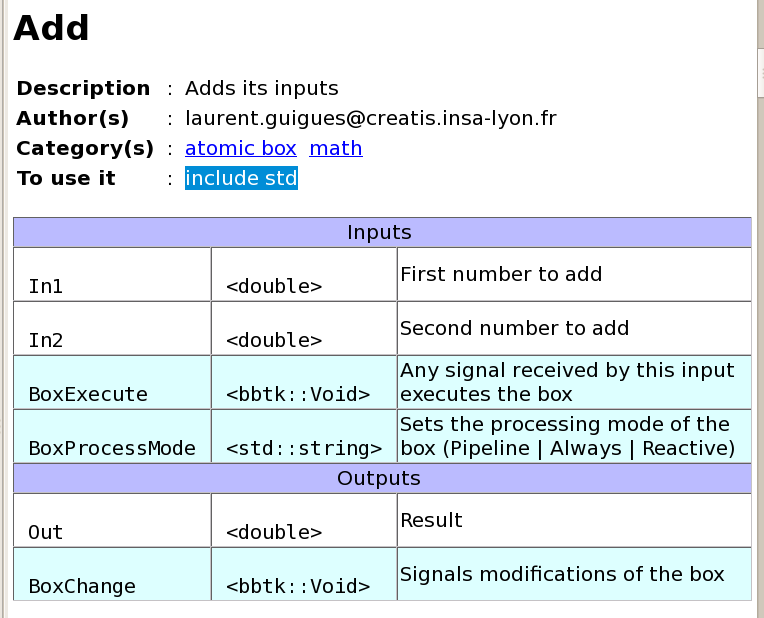This screenshot has height=618, width=764.
Task: Click the BoxChange output name cell
Action: (x=113, y=574)
